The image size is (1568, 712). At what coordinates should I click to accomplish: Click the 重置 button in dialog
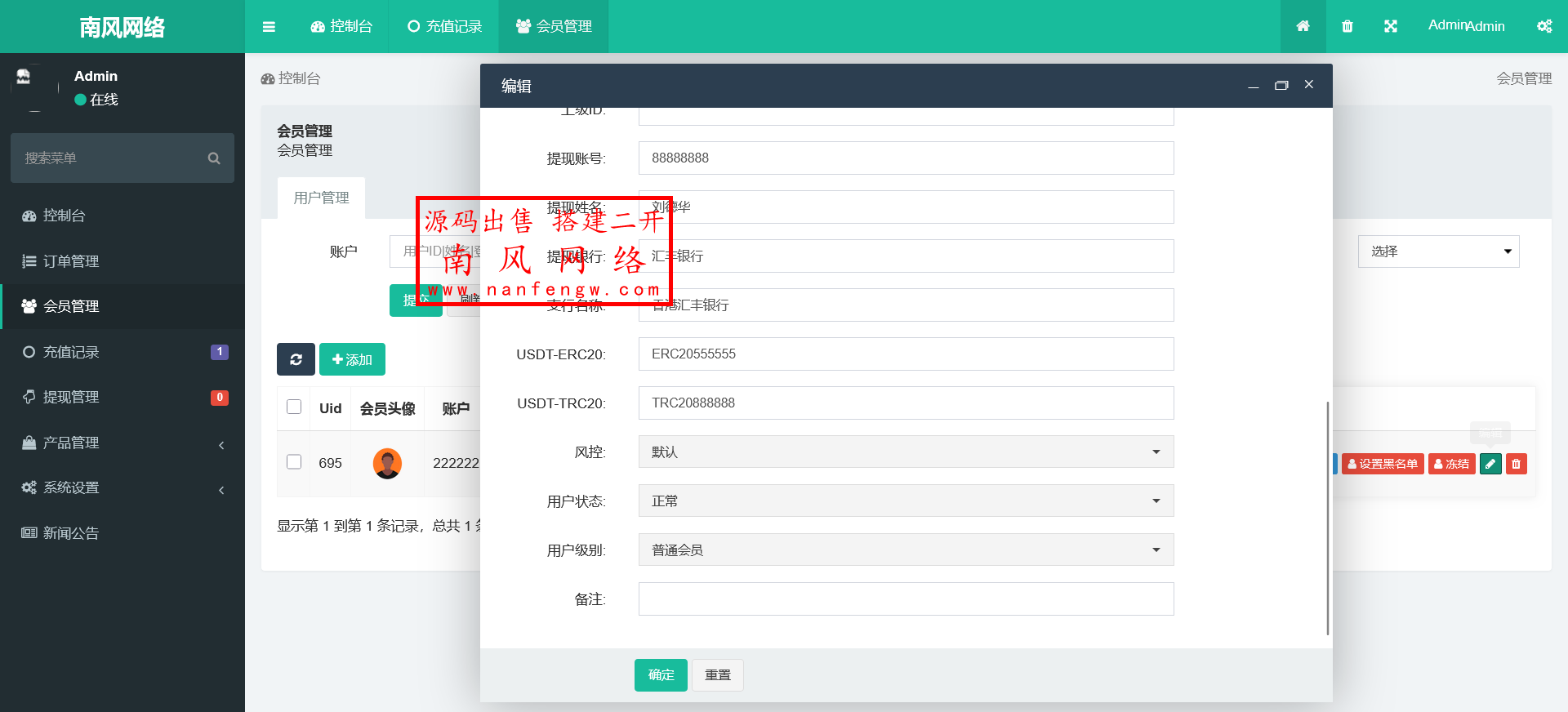click(x=718, y=675)
